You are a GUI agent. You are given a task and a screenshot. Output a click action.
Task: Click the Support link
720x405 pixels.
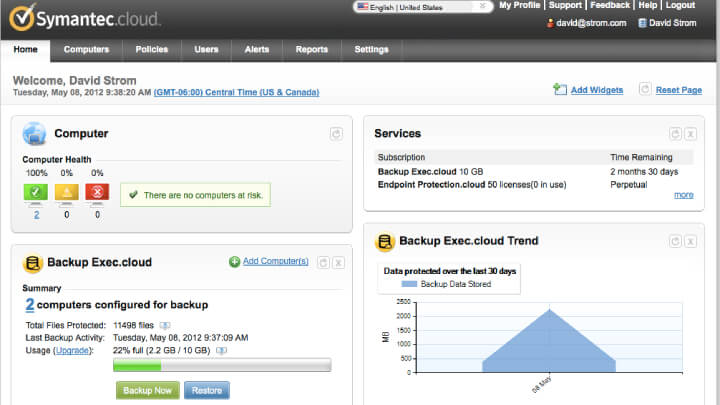565,6
